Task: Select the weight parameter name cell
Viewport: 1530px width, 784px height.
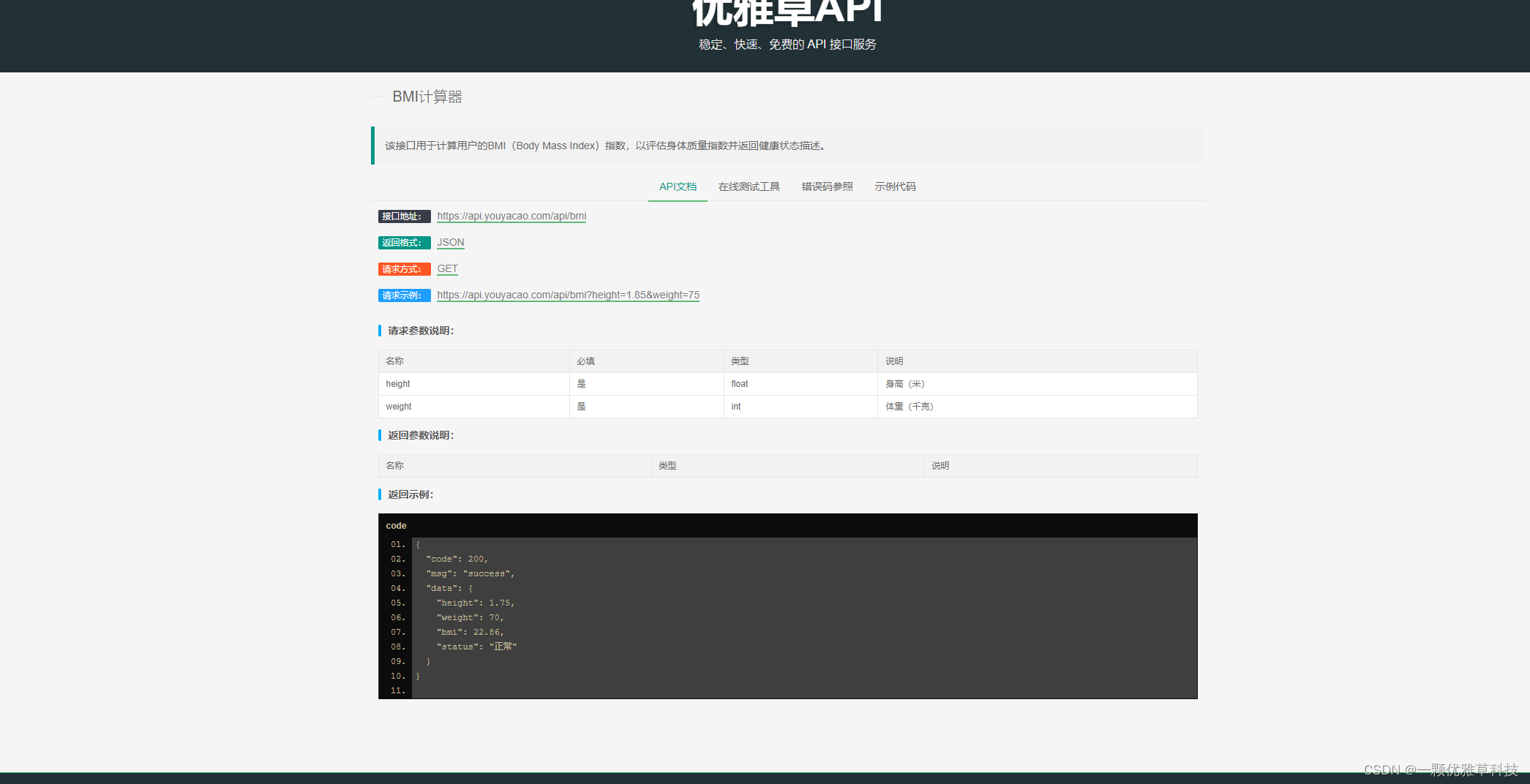Action: coord(473,407)
